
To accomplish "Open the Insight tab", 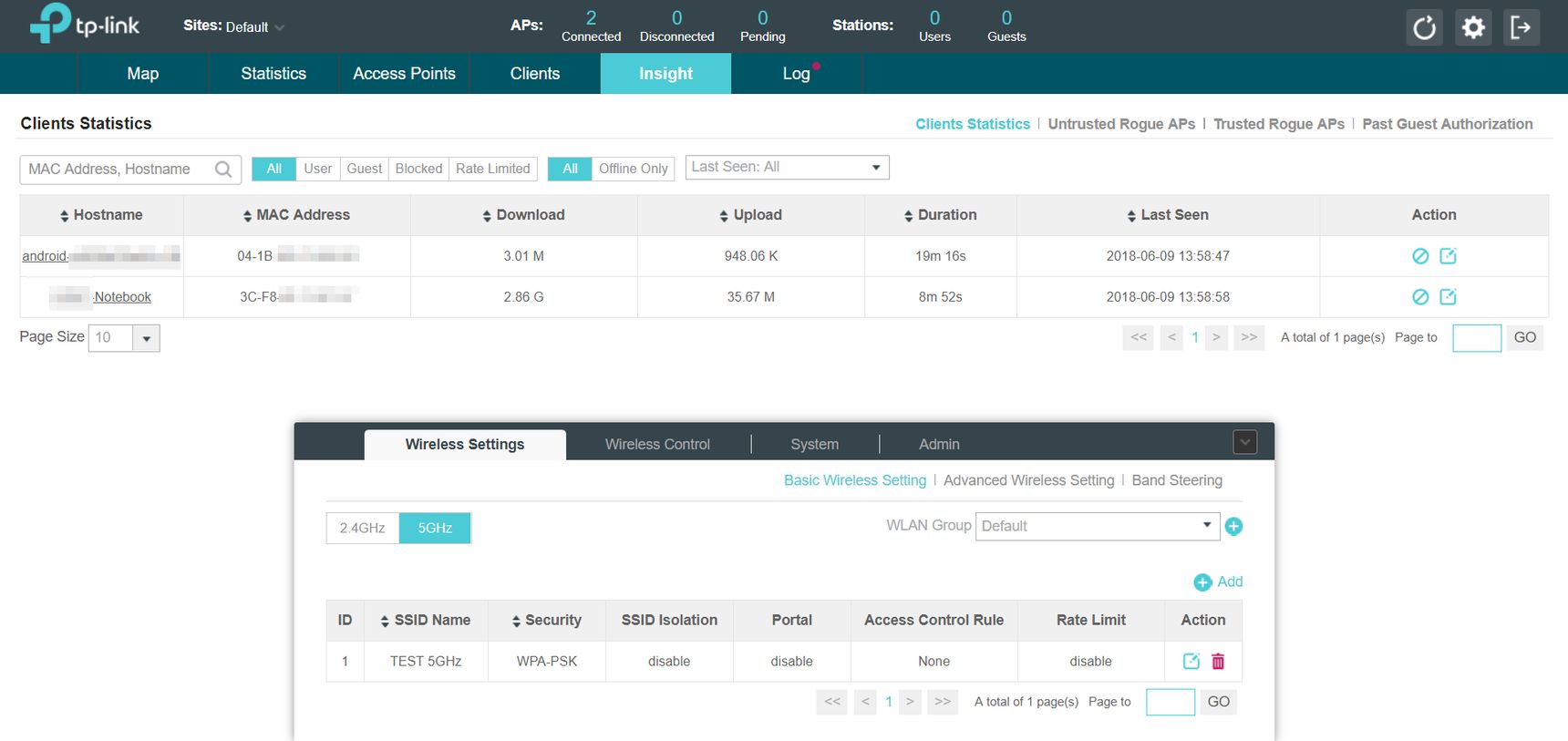I will coord(665,74).
